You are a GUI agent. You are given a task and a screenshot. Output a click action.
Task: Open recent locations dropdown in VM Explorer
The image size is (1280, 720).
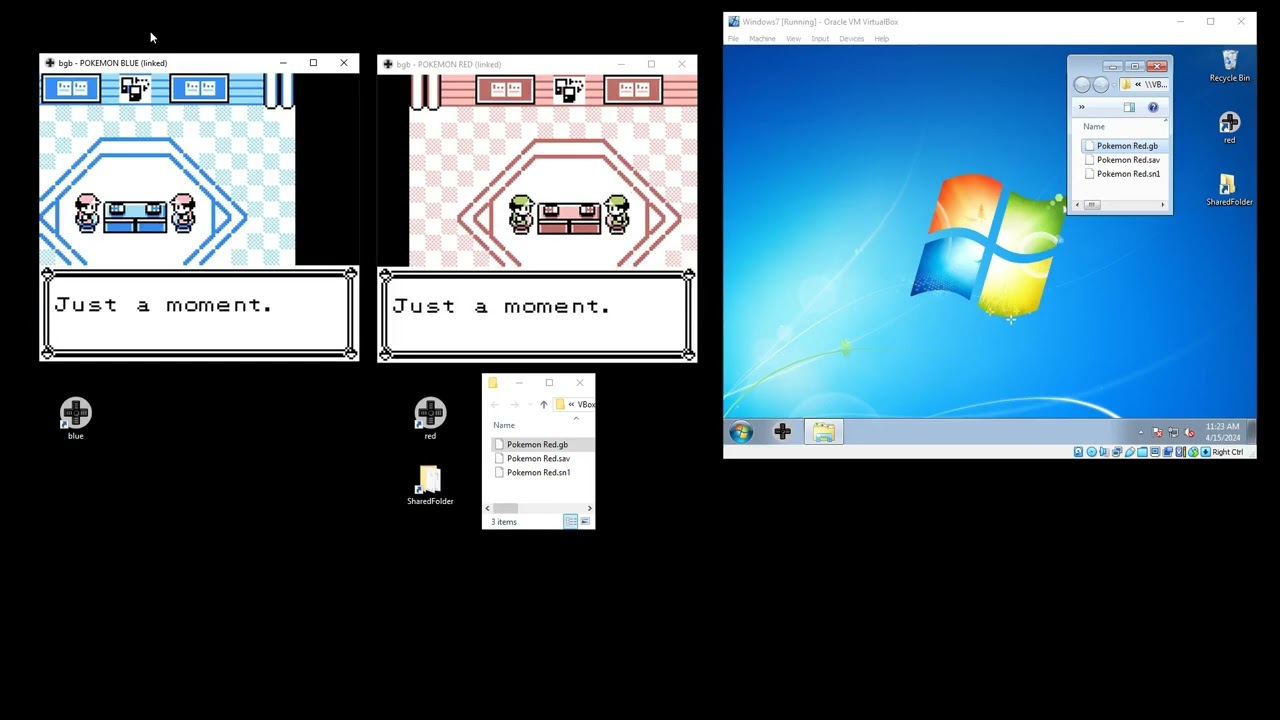pyautogui.click(x=1114, y=85)
